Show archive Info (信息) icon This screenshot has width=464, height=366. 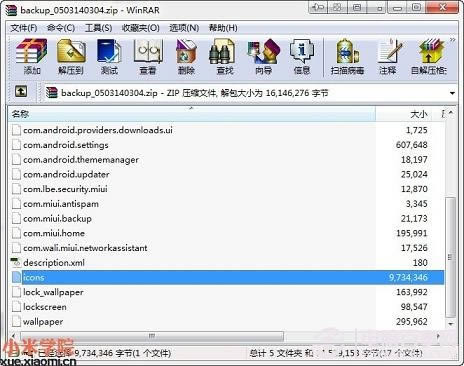(x=302, y=56)
